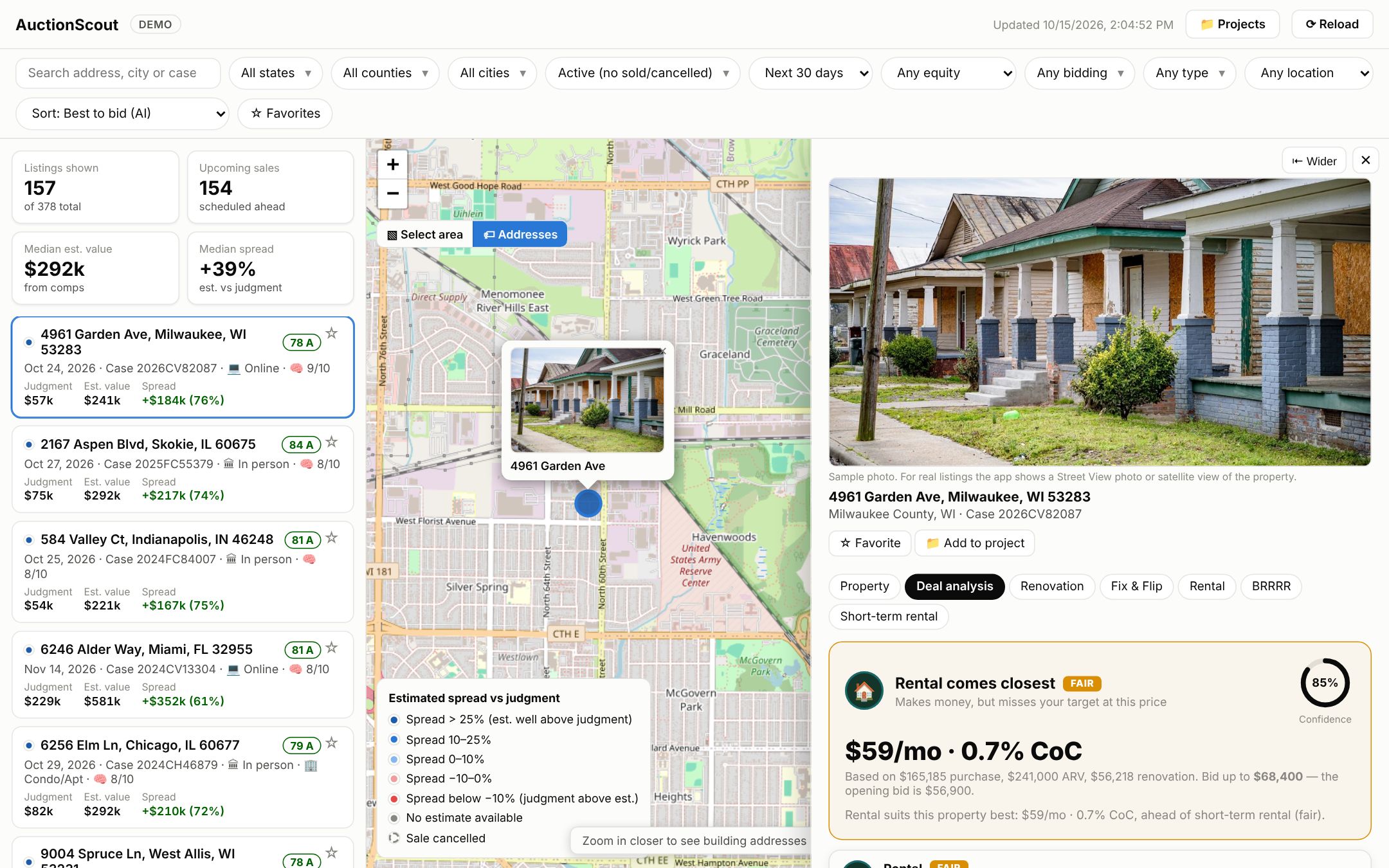
Task: Star the 6246 Alder Way listing
Action: (x=332, y=647)
